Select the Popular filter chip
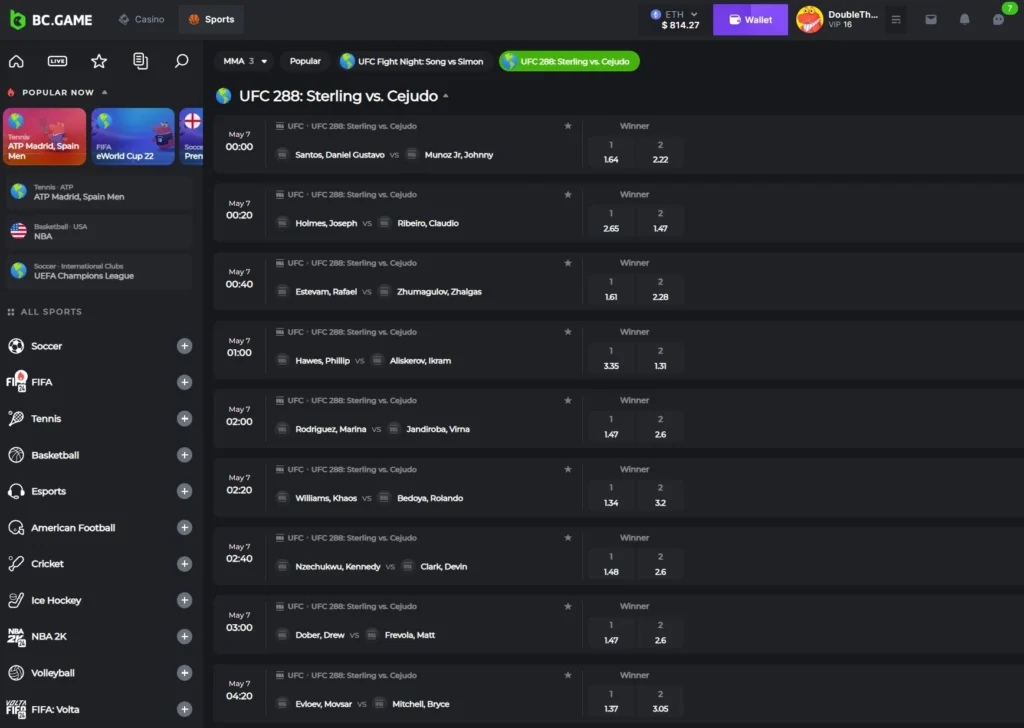The height and width of the screenshot is (728, 1024). click(x=305, y=61)
